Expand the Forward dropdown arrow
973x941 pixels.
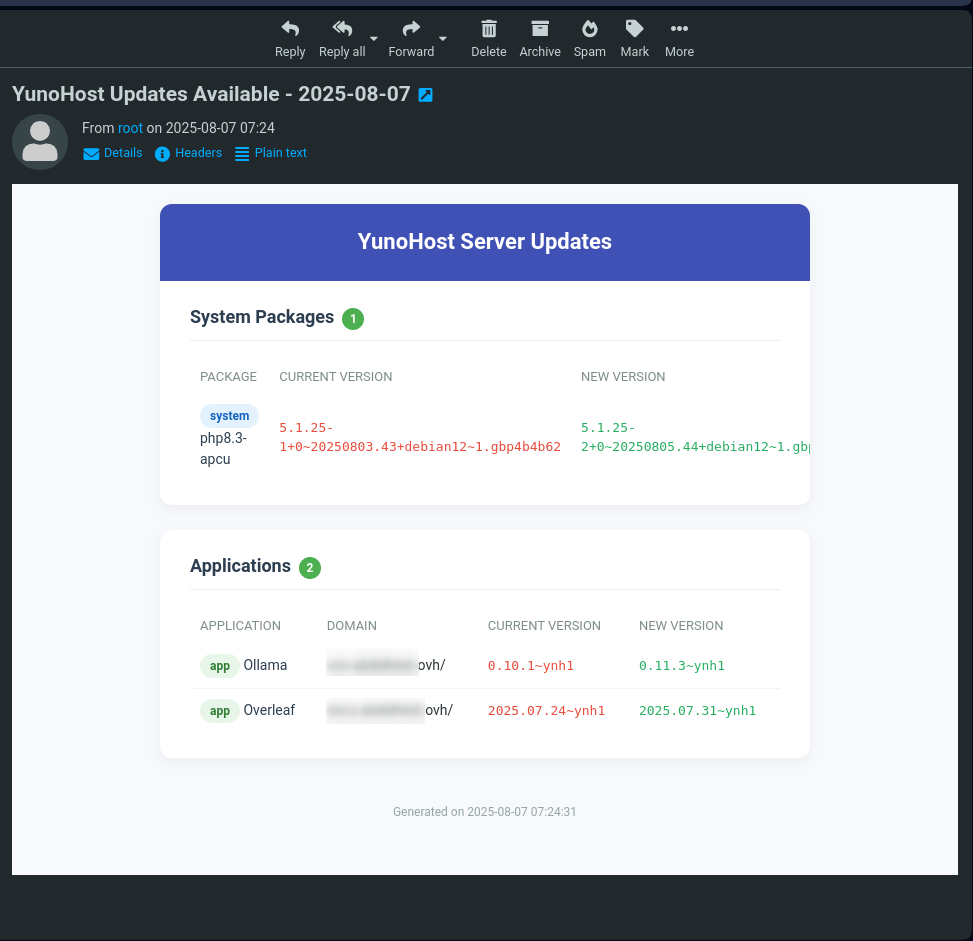(442, 39)
